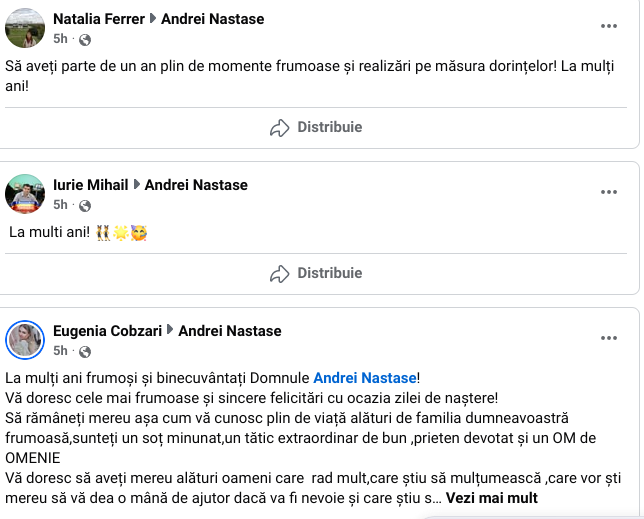Image resolution: width=644 pixels, height=519 pixels.
Task: Open options menu on Natalia Ferrer's post
Action: [609, 25]
